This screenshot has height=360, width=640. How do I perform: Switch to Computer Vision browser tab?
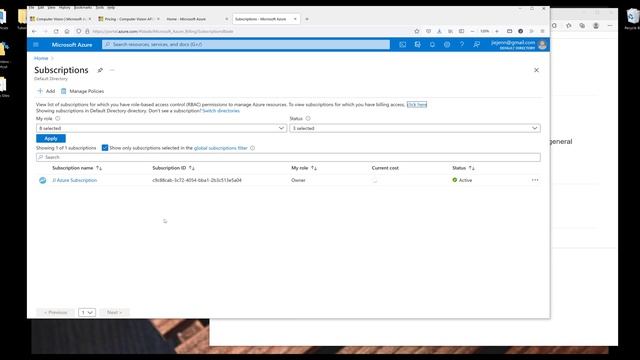[60, 19]
